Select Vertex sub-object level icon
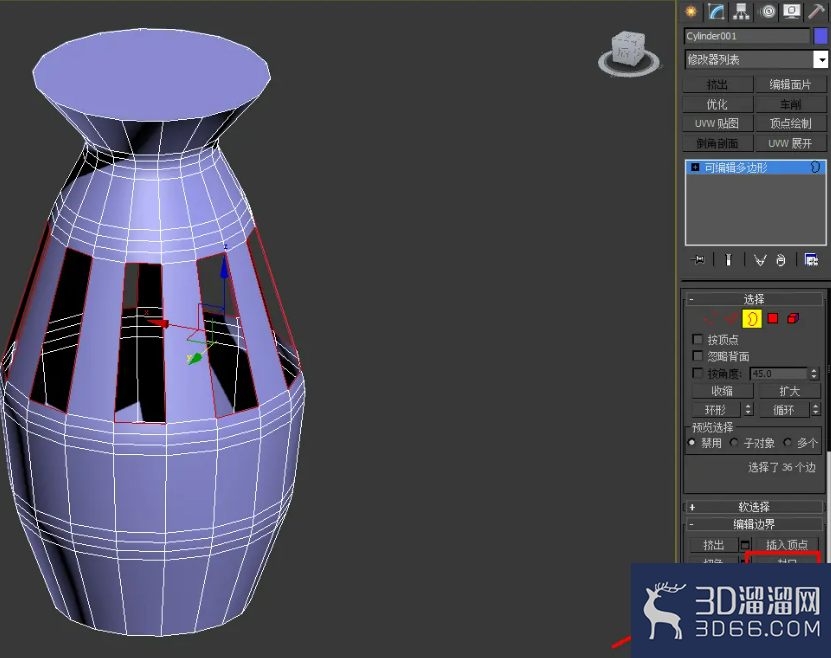This screenshot has width=831, height=658. (x=710, y=318)
